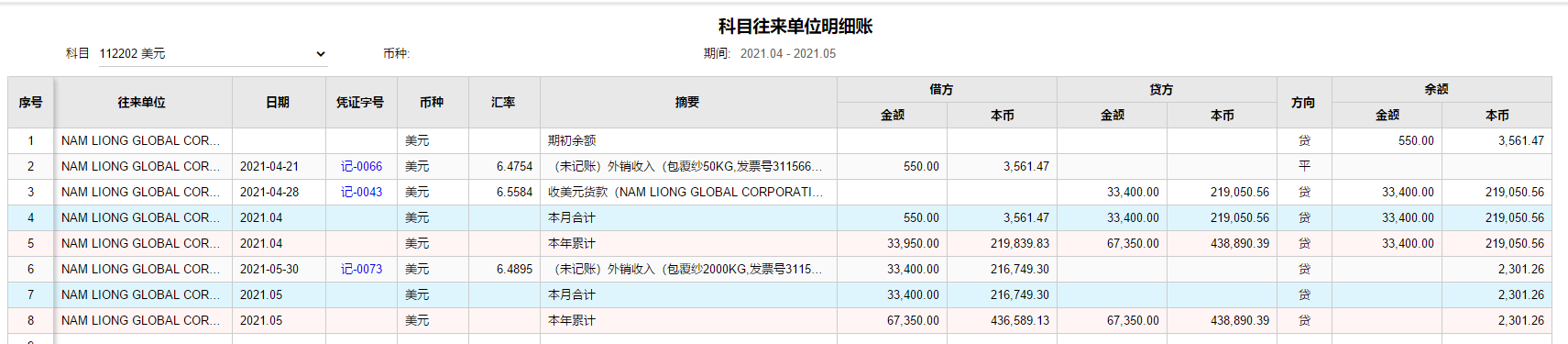Image resolution: width=1568 pixels, height=344 pixels.
Task: Select credit amount 33,400.00 in row 3
Action: [1112, 192]
